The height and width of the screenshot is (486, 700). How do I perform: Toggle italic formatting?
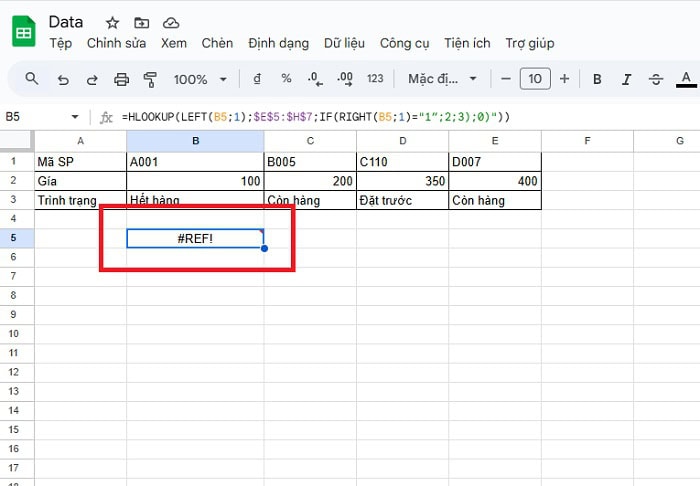point(627,79)
